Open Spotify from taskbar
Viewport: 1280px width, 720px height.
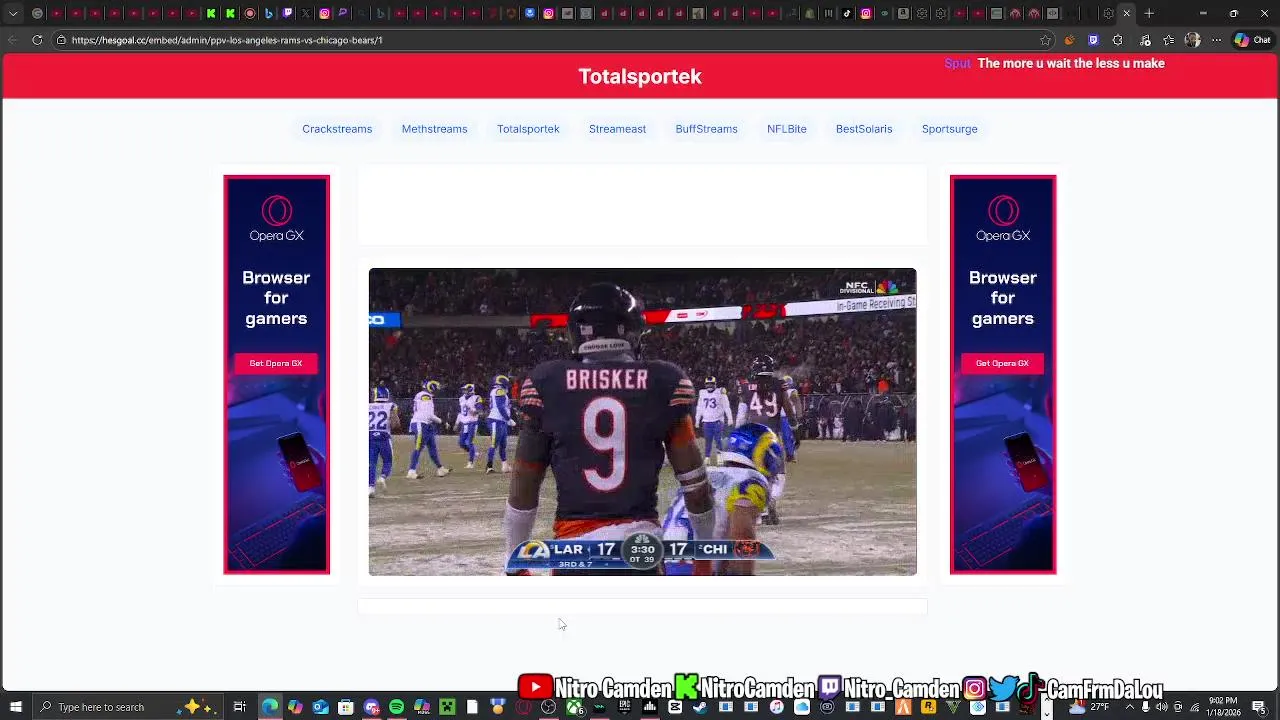coord(397,707)
